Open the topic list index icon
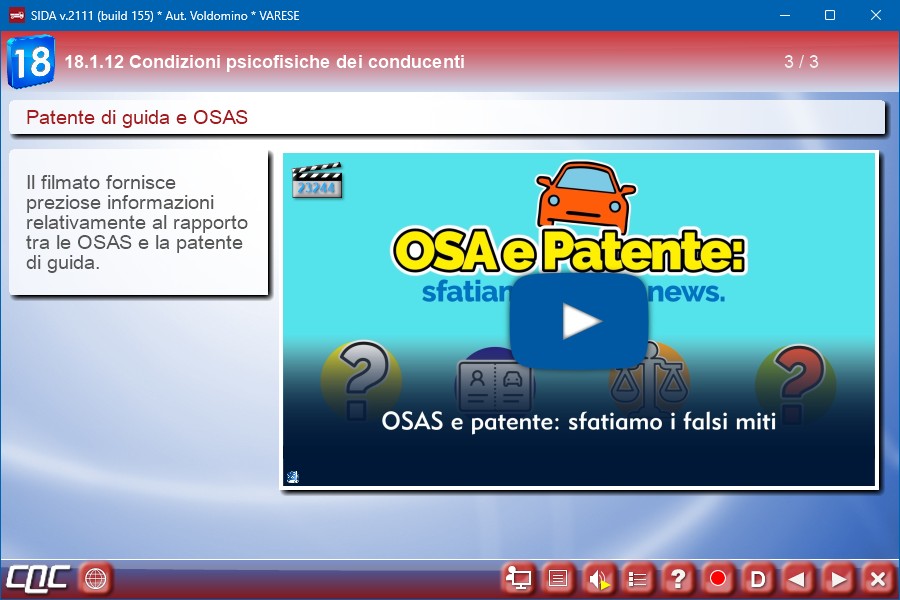Viewport: 900px width, 600px height. pos(638,578)
